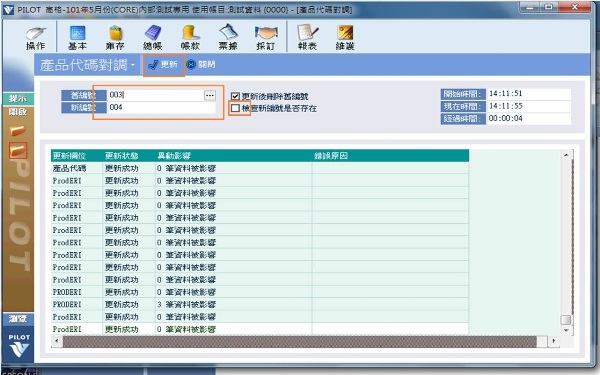
Task: Click the vertical scrollbar thumb of grid
Action: (566, 320)
